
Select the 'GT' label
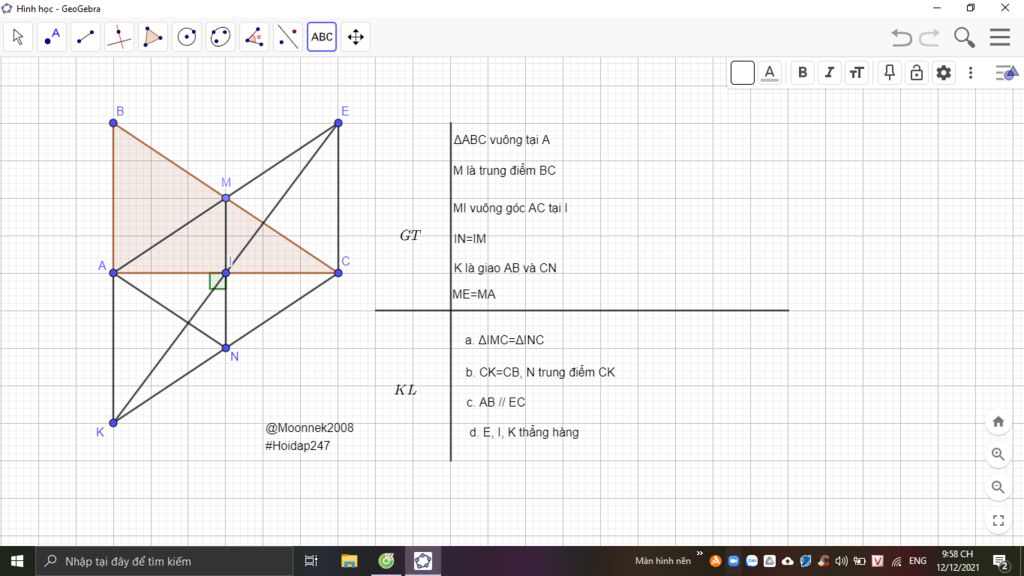pyautogui.click(x=410, y=235)
